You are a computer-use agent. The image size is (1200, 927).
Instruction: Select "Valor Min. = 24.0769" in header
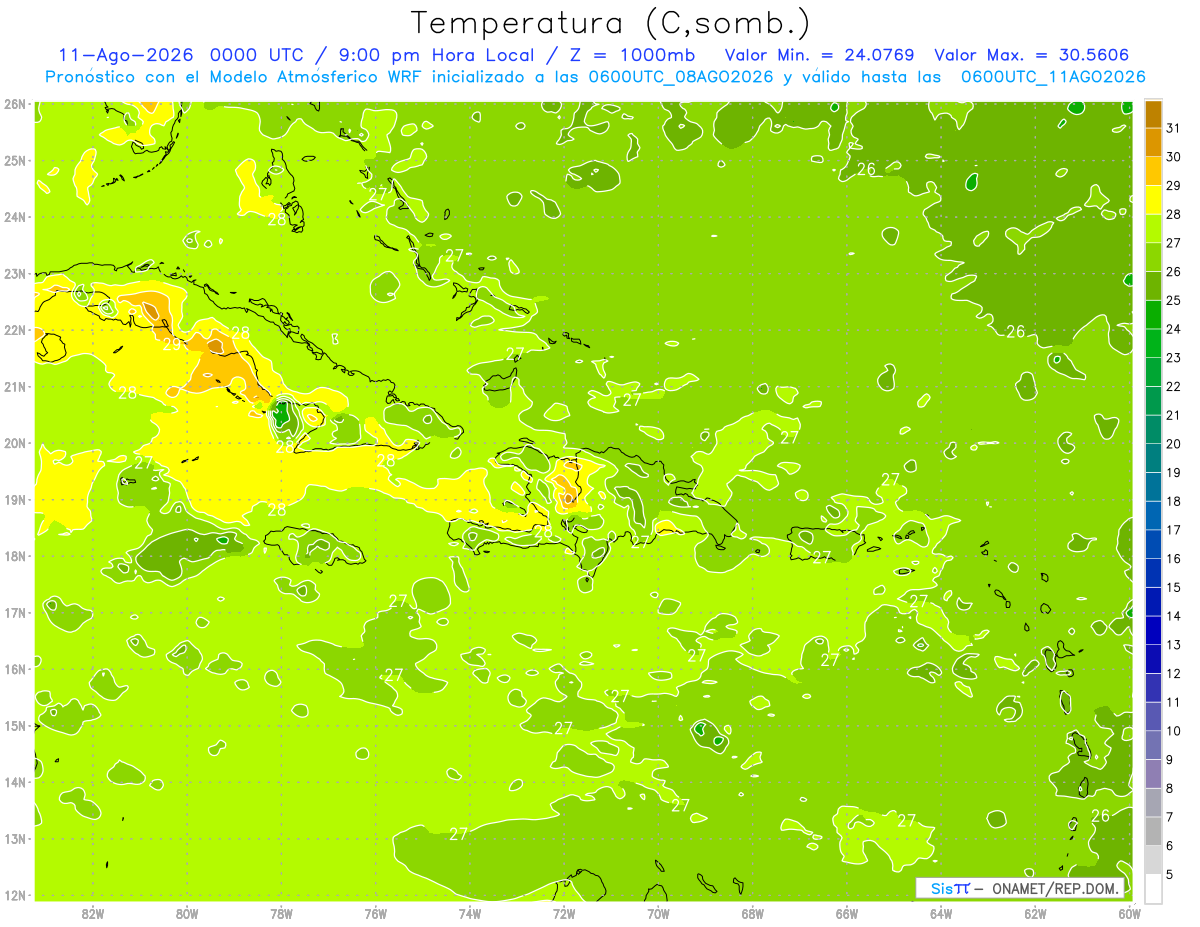(819, 55)
